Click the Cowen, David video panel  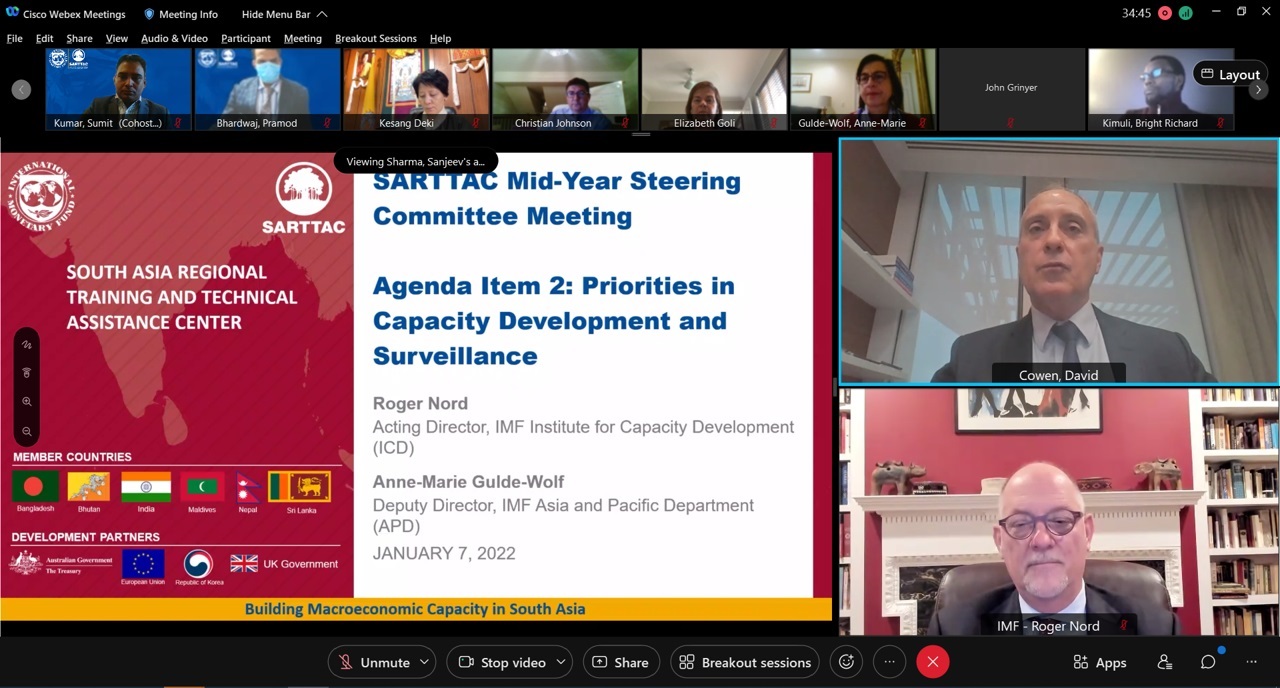point(1059,261)
